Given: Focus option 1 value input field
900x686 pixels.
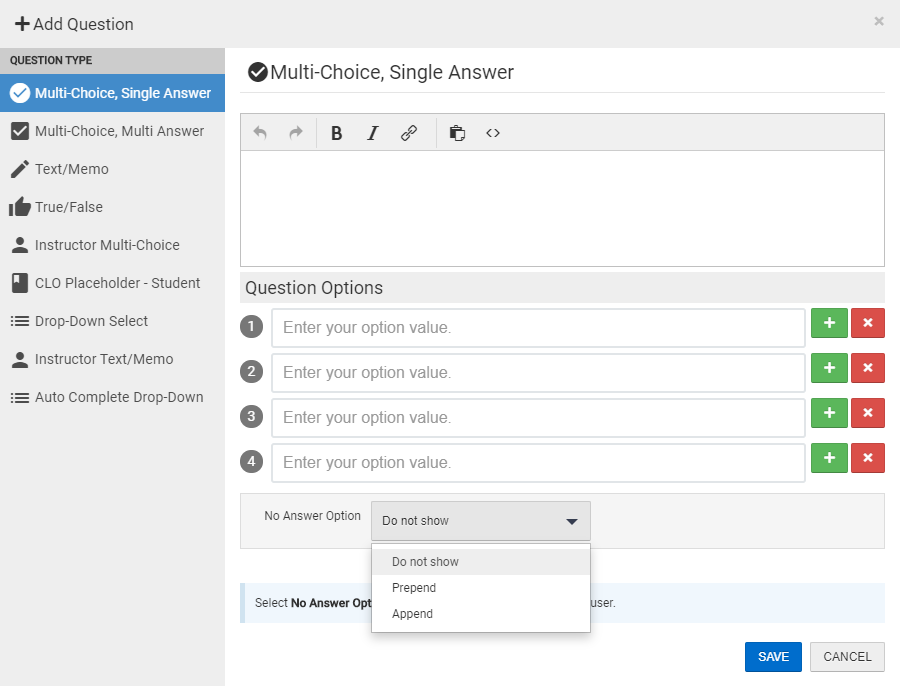Looking at the screenshot, I should (x=538, y=328).
